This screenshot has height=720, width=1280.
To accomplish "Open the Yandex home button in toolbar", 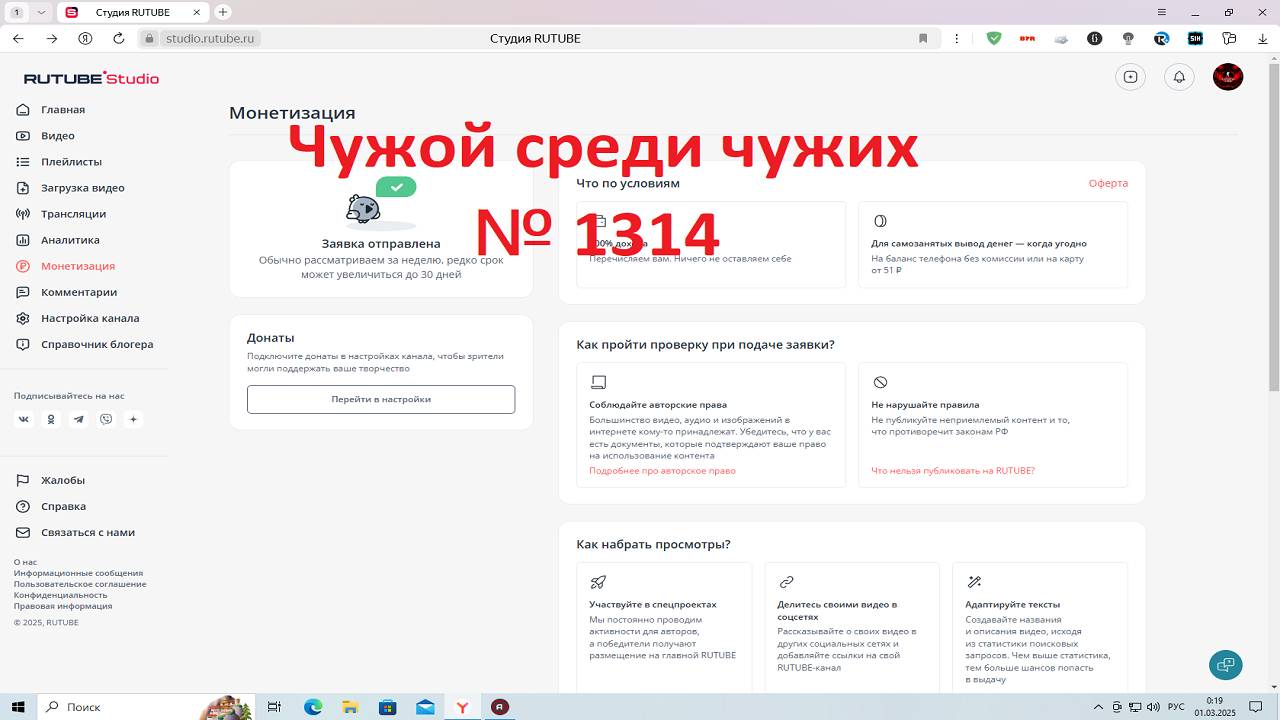I will pos(86,38).
